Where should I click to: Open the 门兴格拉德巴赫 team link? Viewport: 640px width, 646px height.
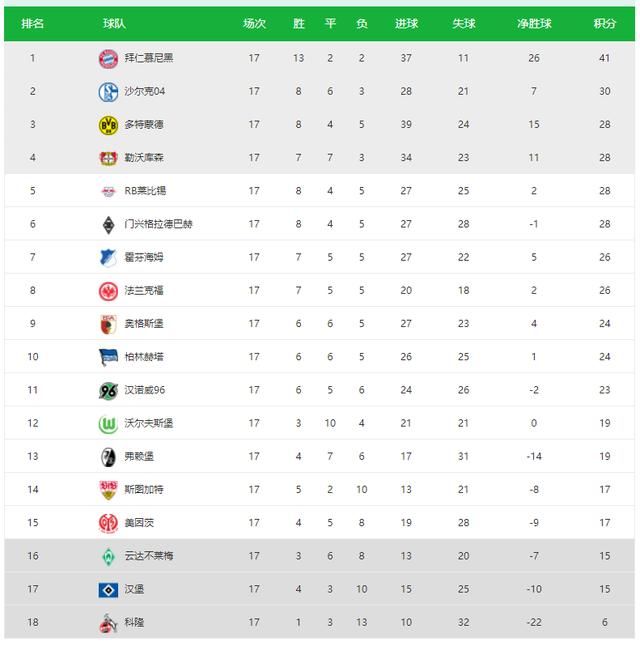coord(158,224)
